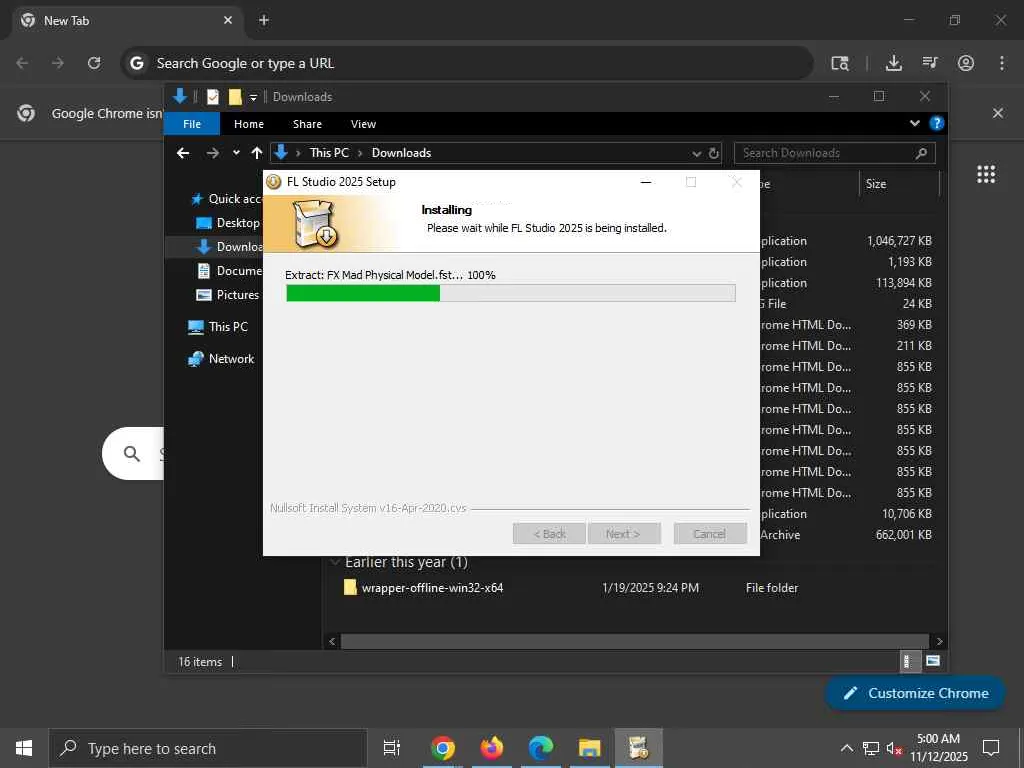
Task: Open Explorer File menu
Action: pyautogui.click(x=192, y=124)
